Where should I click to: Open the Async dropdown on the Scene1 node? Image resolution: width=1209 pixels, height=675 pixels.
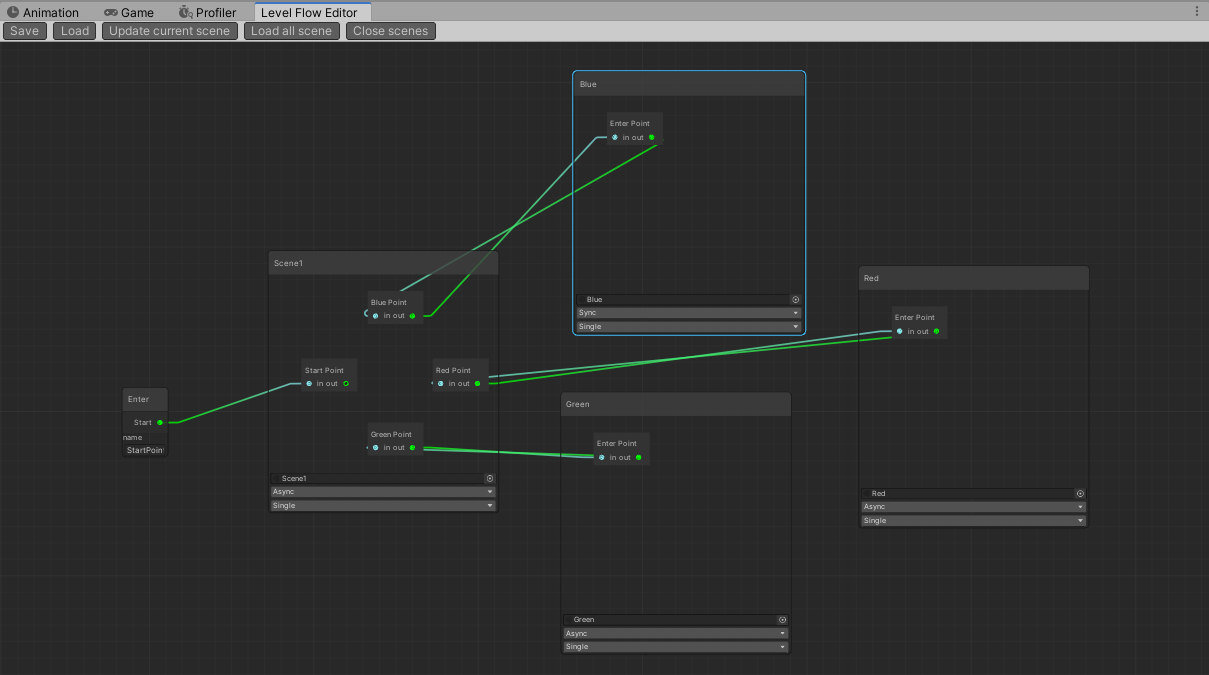(382, 492)
